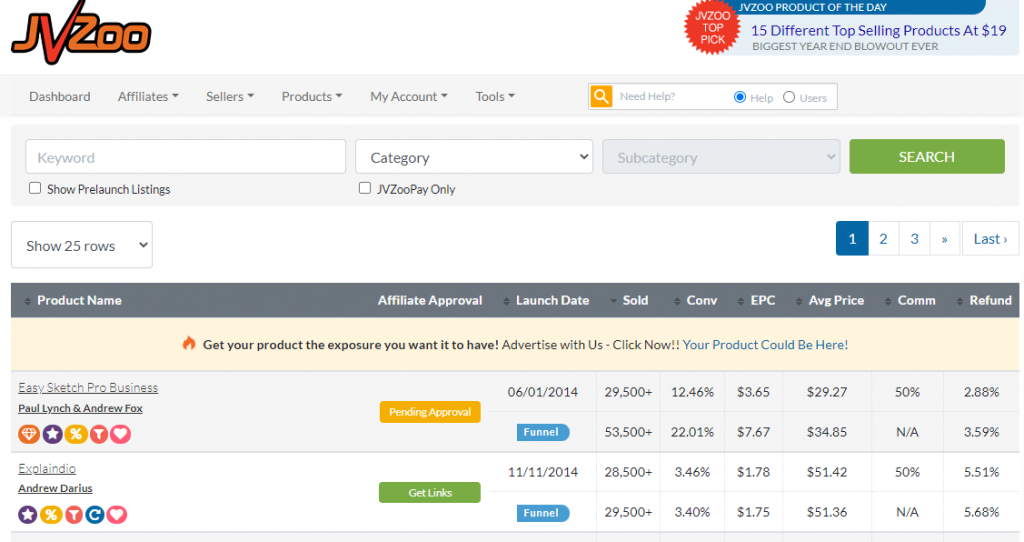This screenshot has height=542, width=1024.
Task: Open the Andrew Darius seller link
Action: coord(56,488)
